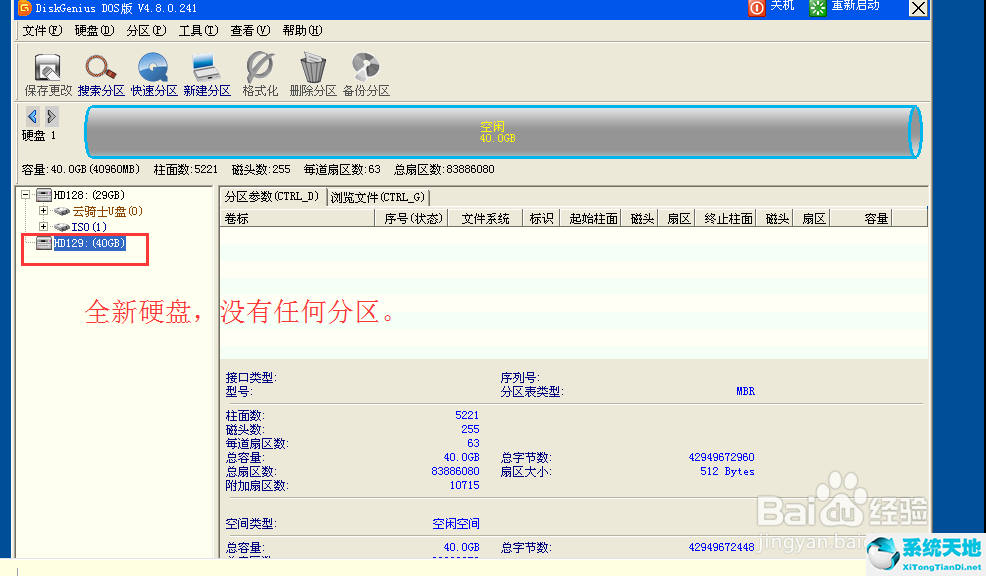Collapse the HD128 (29GB) tree node

point(26,195)
